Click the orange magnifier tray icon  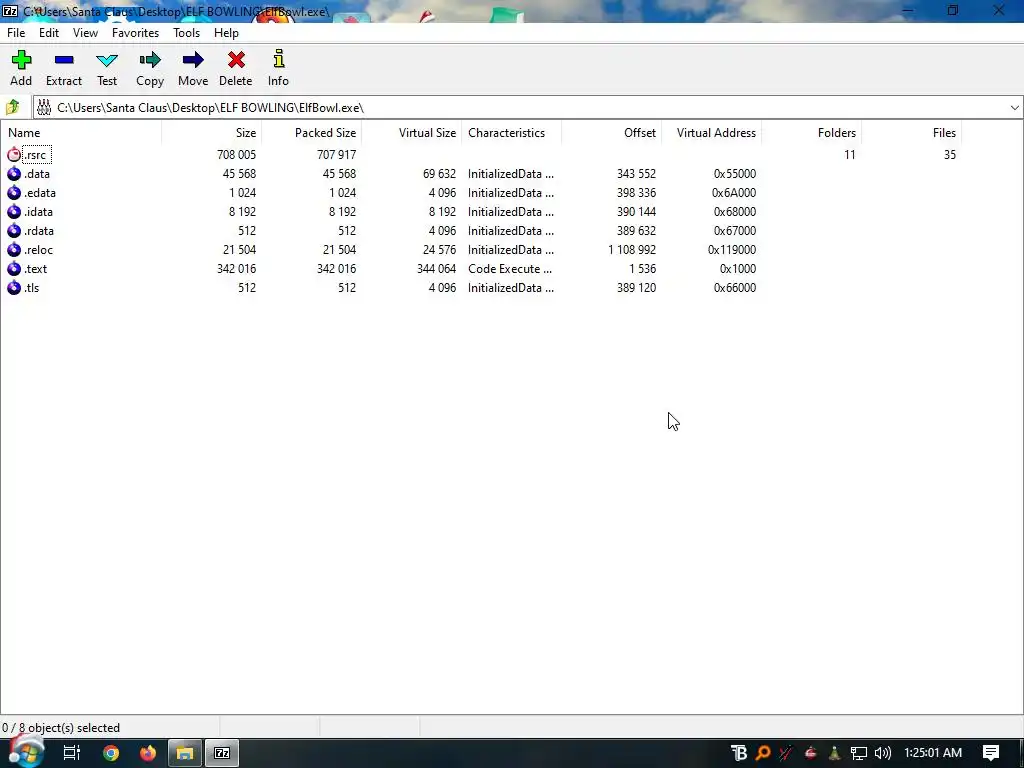pos(763,753)
